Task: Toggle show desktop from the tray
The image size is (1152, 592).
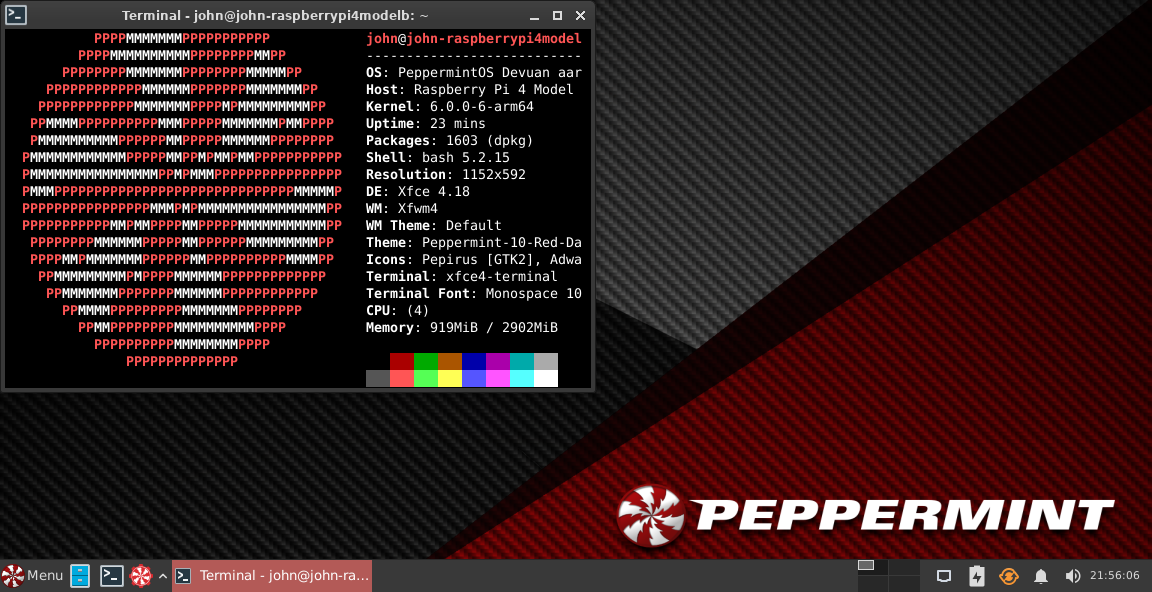Action: (943, 576)
